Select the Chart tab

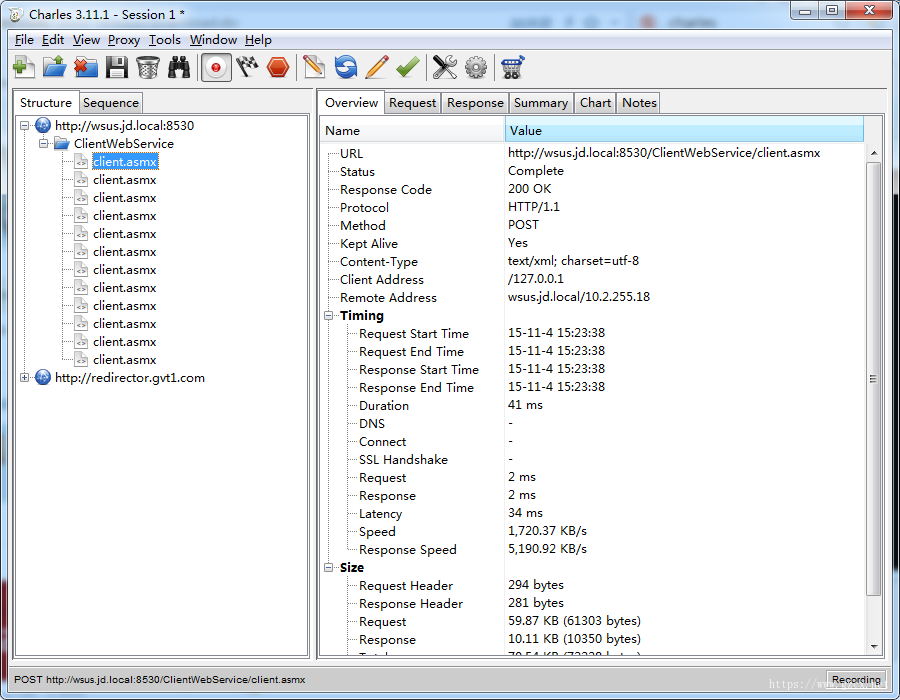point(595,103)
